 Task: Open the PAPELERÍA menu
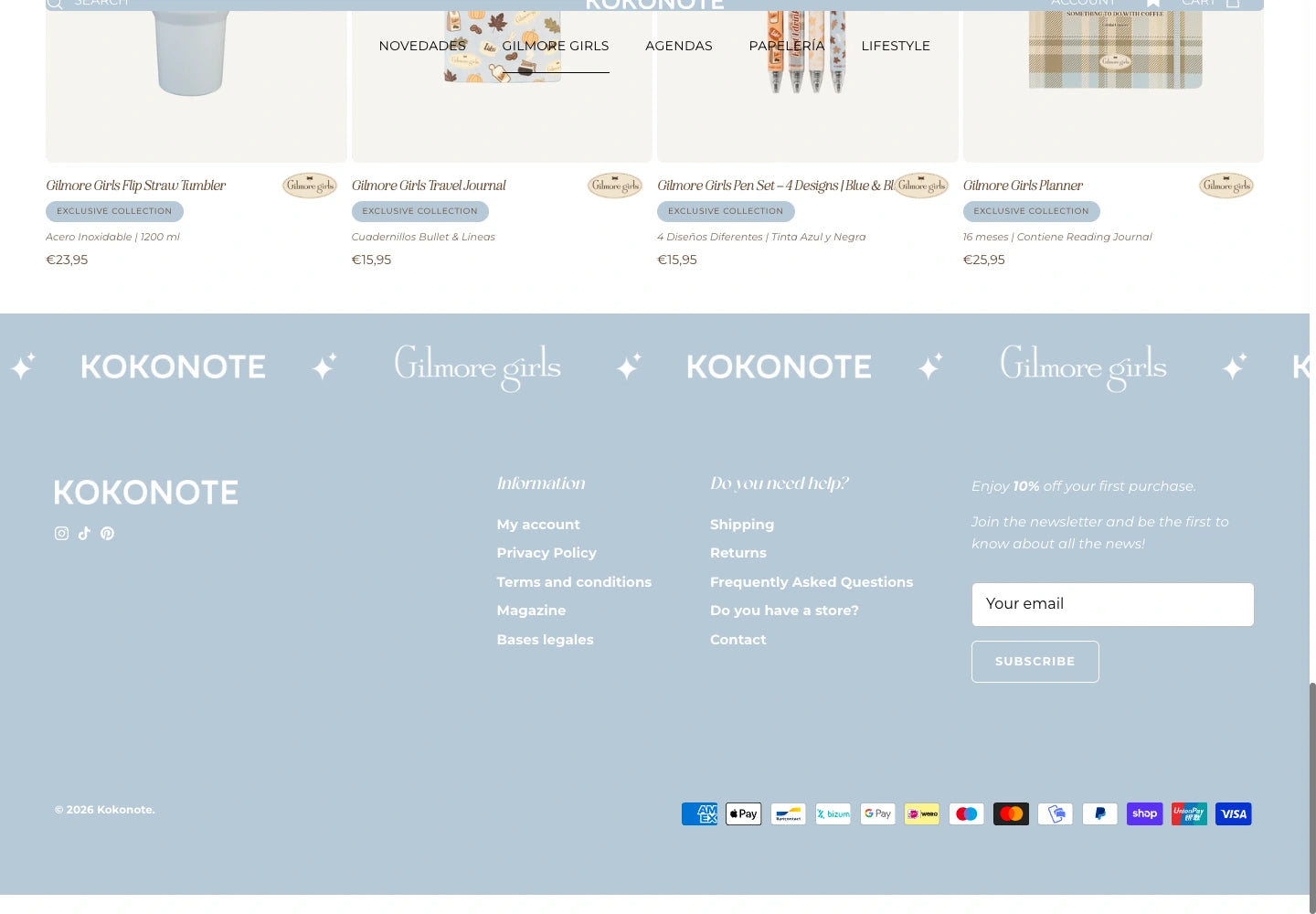787,46
